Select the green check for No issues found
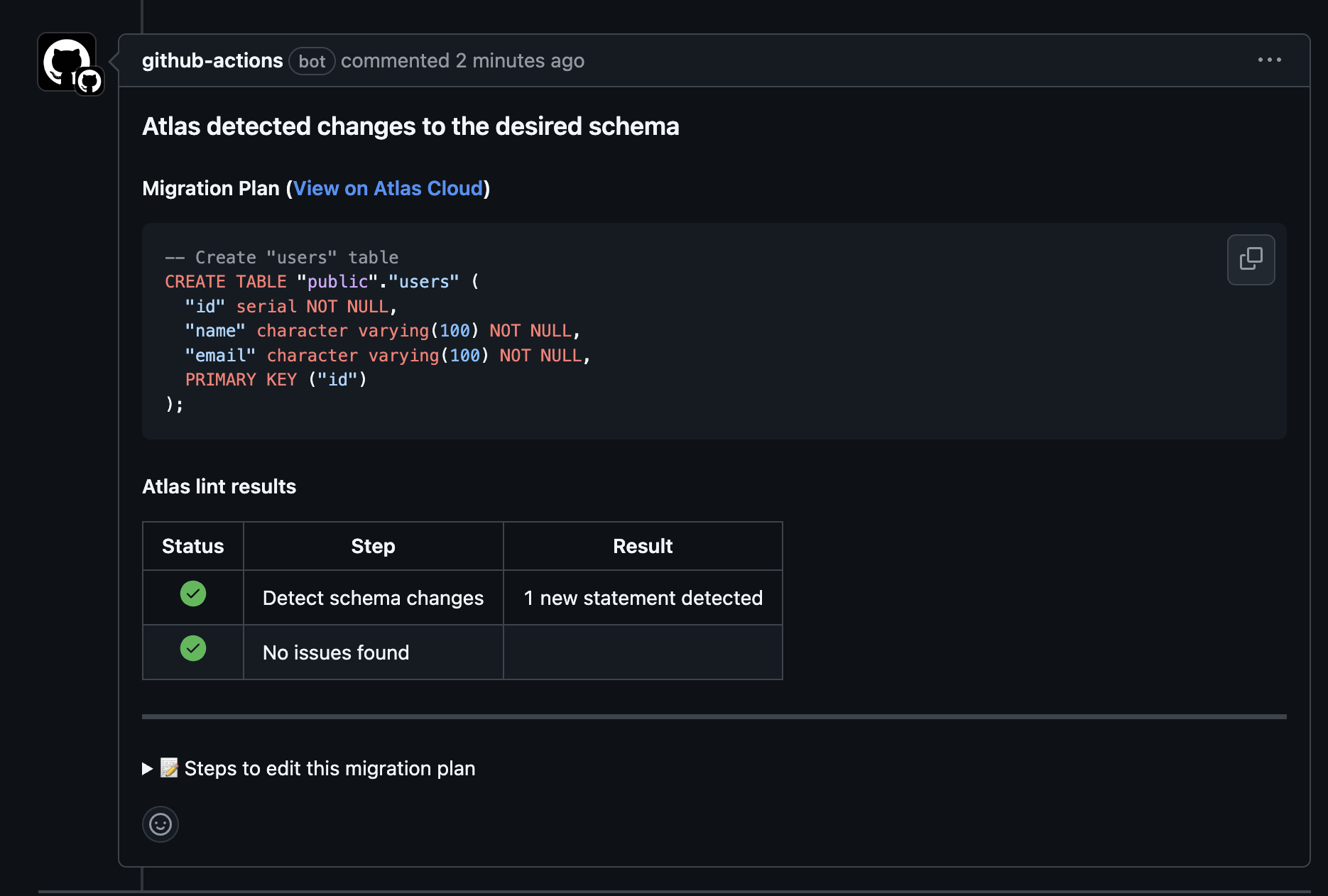Image resolution: width=1328 pixels, height=896 pixels. point(192,648)
